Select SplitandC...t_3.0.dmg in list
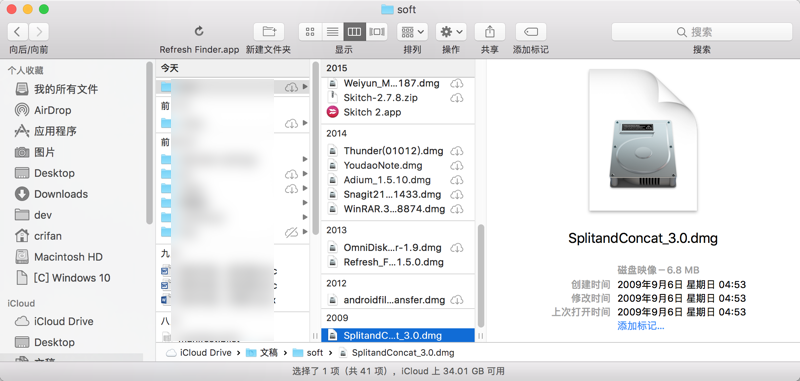This screenshot has height=381, width=800. click(x=397, y=336)
